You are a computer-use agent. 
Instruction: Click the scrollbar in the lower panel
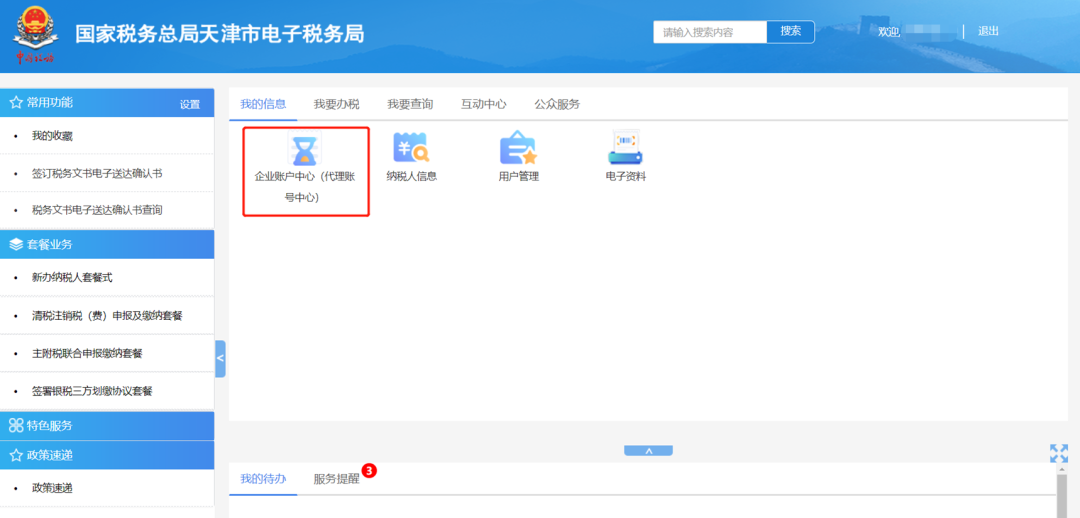click(x=1062, y=497)
